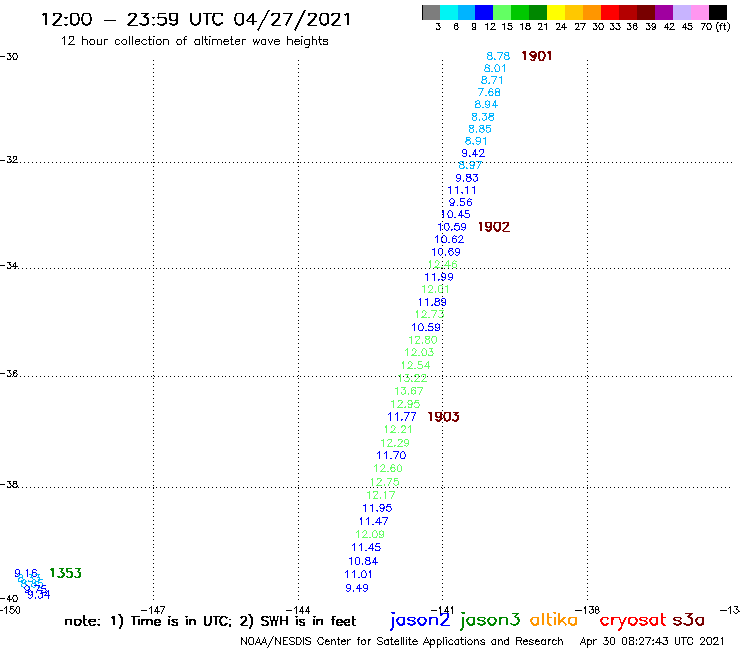
Task: Click the wave height value '8.78'
Action: coord(498,56)
